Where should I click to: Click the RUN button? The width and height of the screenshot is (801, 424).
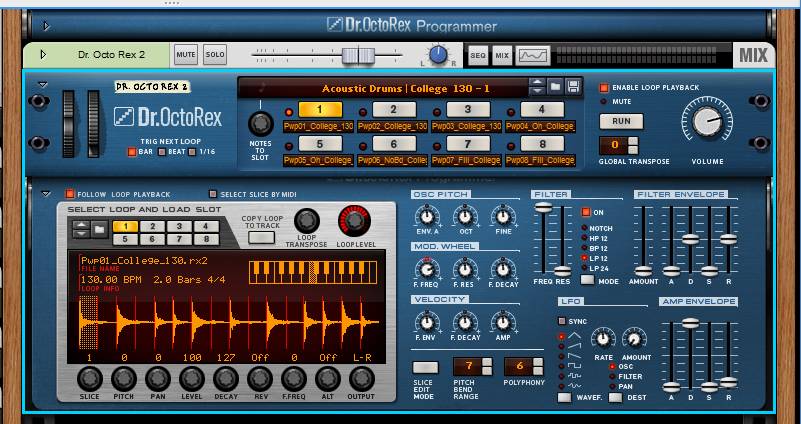point(621,122)
